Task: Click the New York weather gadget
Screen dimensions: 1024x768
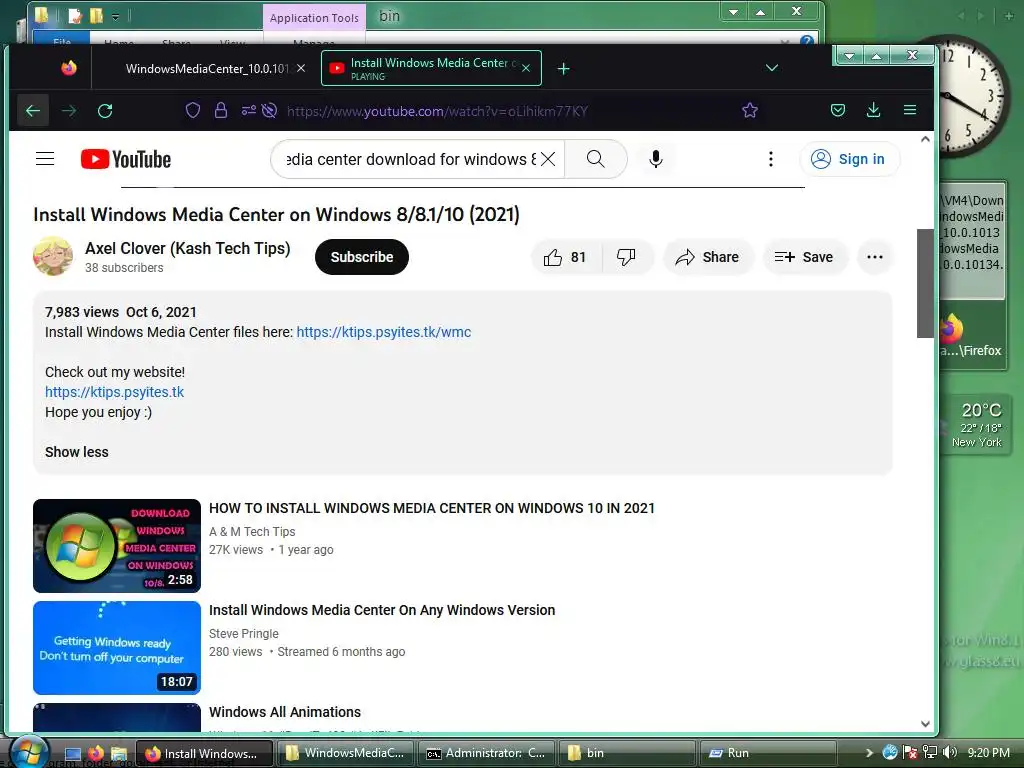Action: [976, 425]
